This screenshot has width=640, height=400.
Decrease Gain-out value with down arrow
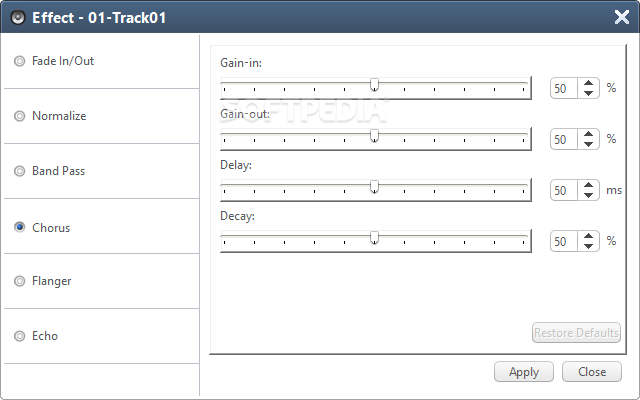click(x=588, y=144)
